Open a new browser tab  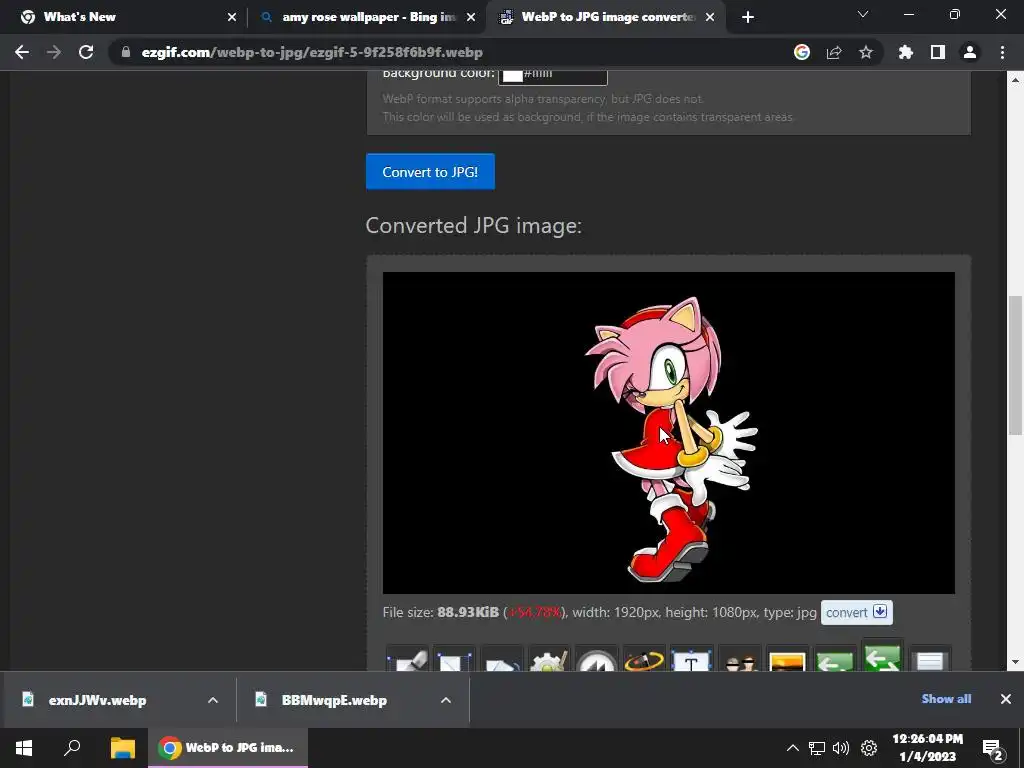click(748, 17)
